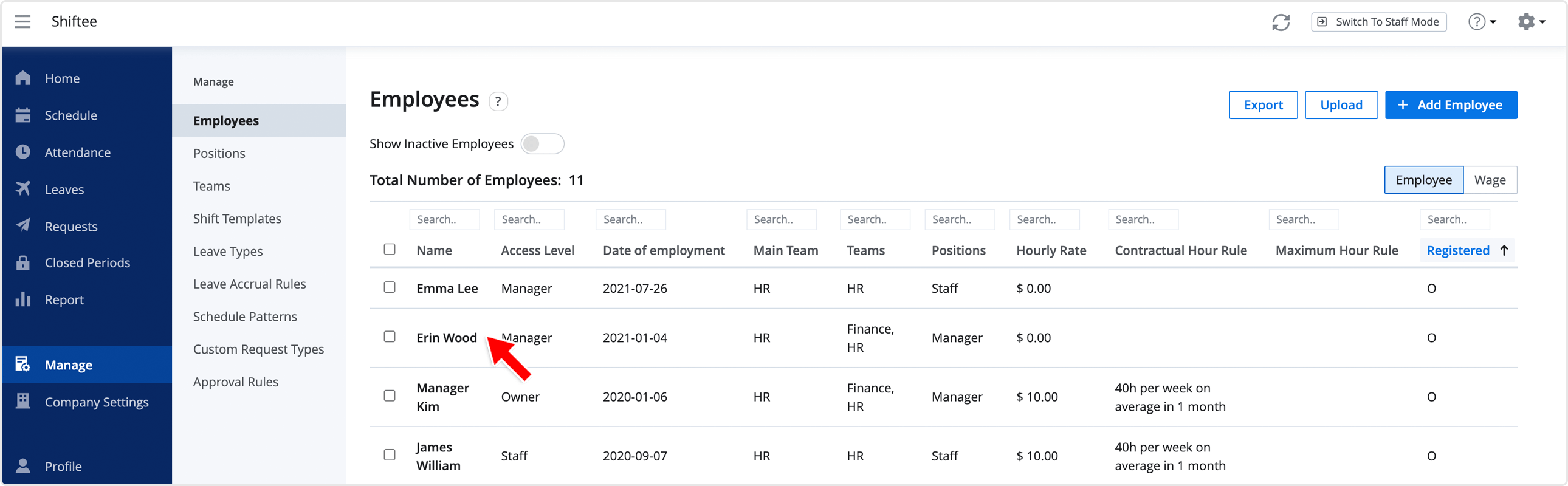Select the Emma Lee row checkbox

390,287
